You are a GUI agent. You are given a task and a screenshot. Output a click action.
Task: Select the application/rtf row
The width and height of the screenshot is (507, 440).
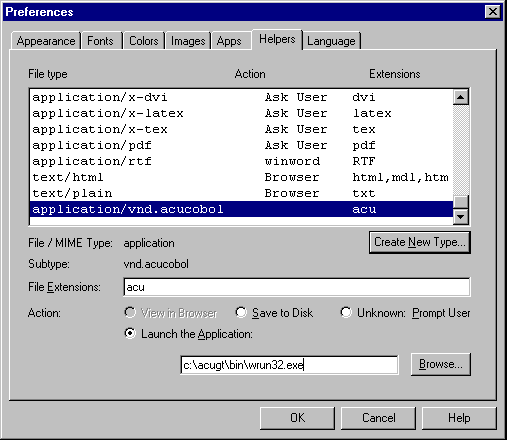(241, 161)
